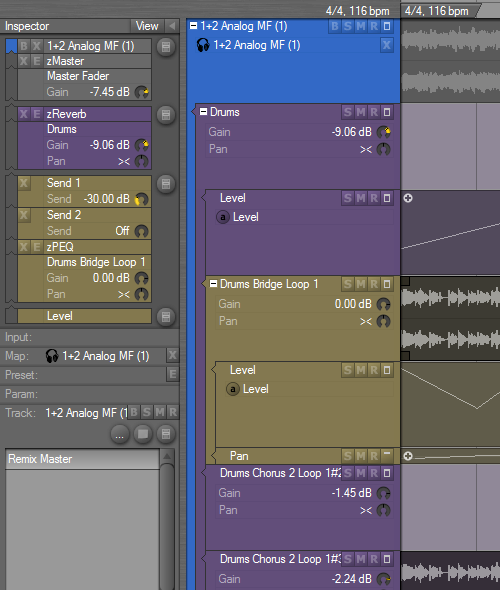Open the View menu in Inspector
This screenshot has height=590, width=500.
point(147,26)
